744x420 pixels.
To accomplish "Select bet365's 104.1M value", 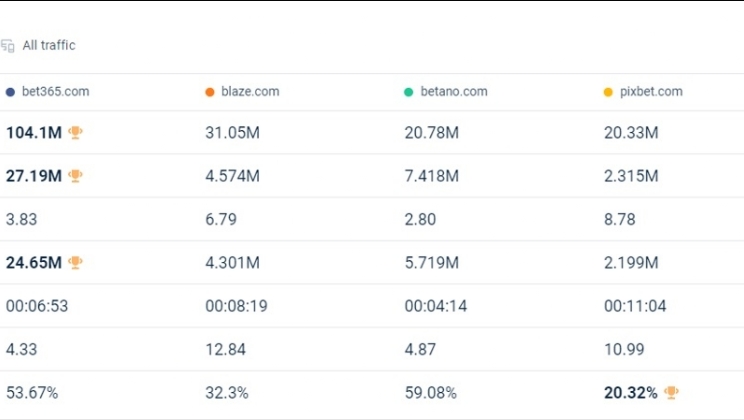I will [x=33, y=133].
